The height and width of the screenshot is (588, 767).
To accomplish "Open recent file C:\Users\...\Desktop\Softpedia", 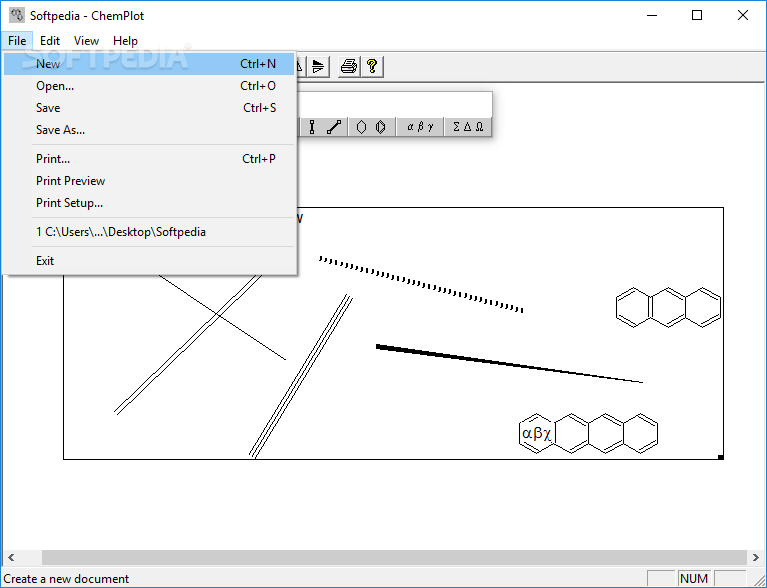I will point(149,232).
